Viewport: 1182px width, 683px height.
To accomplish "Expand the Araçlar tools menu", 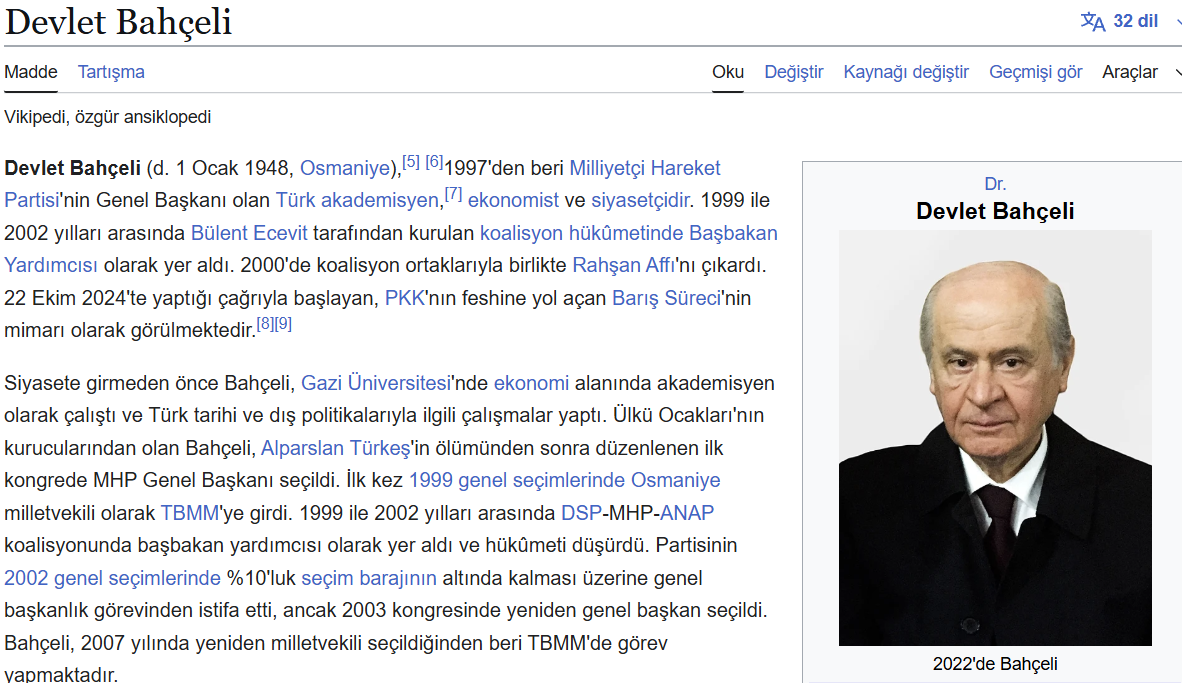I will 1129,72.
